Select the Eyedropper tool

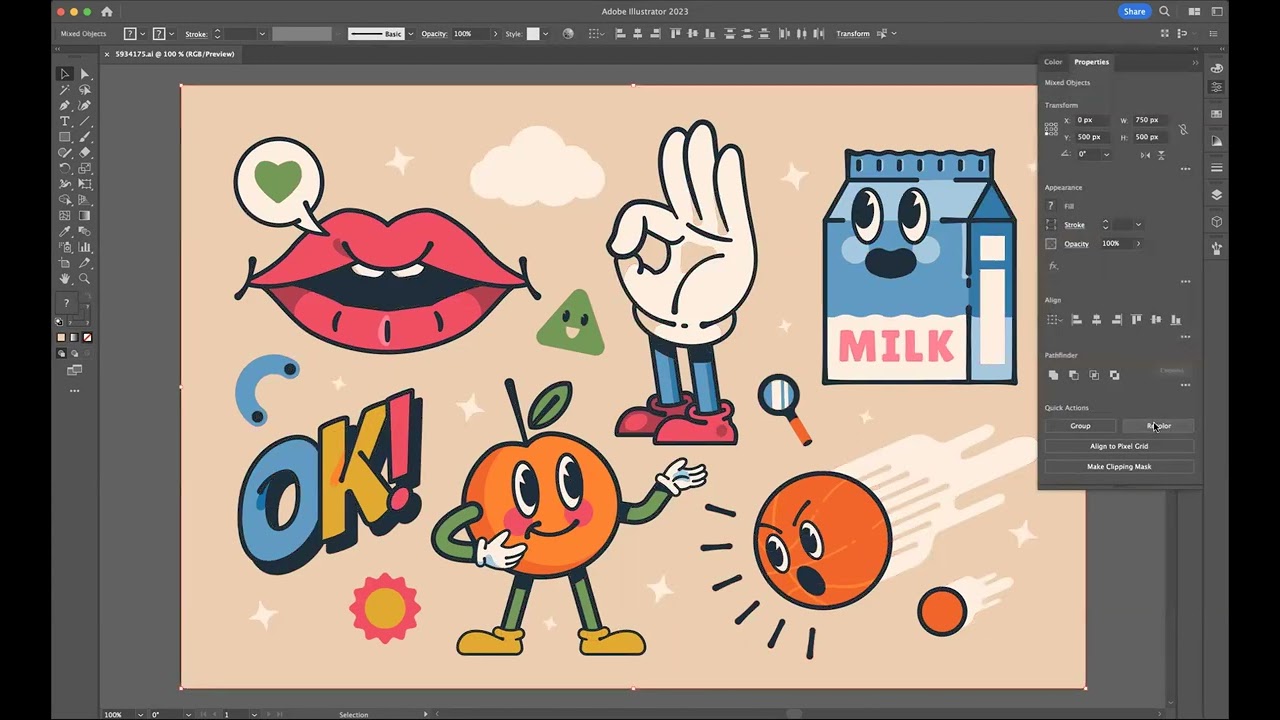(65, 231)
